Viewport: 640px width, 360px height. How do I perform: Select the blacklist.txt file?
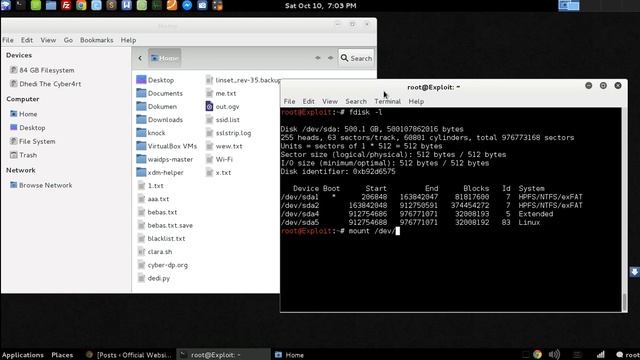[161, 238]
